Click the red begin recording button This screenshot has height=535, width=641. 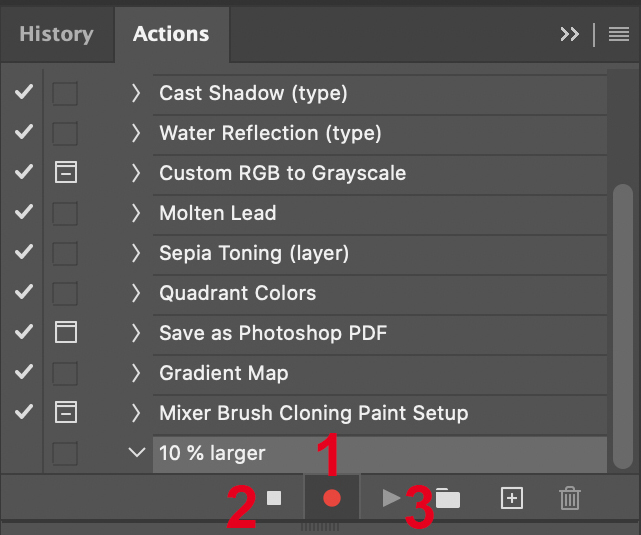(x=332, y=498)
